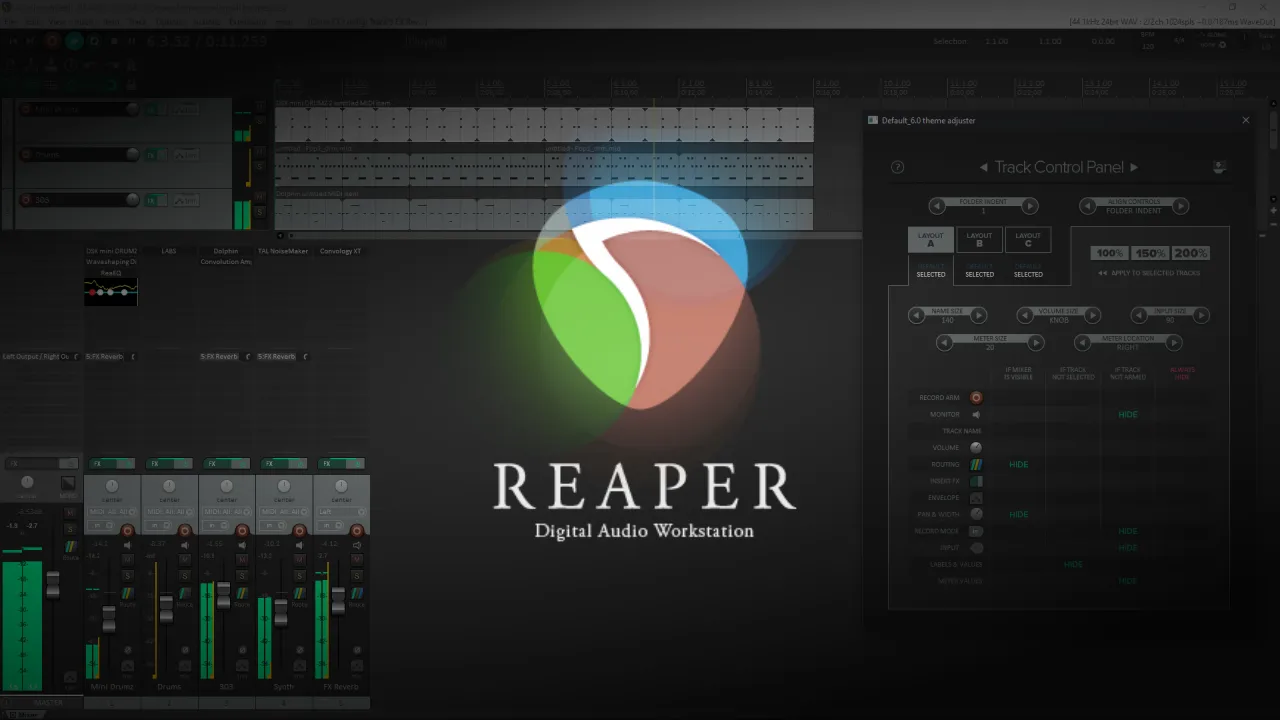Click the HIDE link in the Routing row

pos(1019,464)
